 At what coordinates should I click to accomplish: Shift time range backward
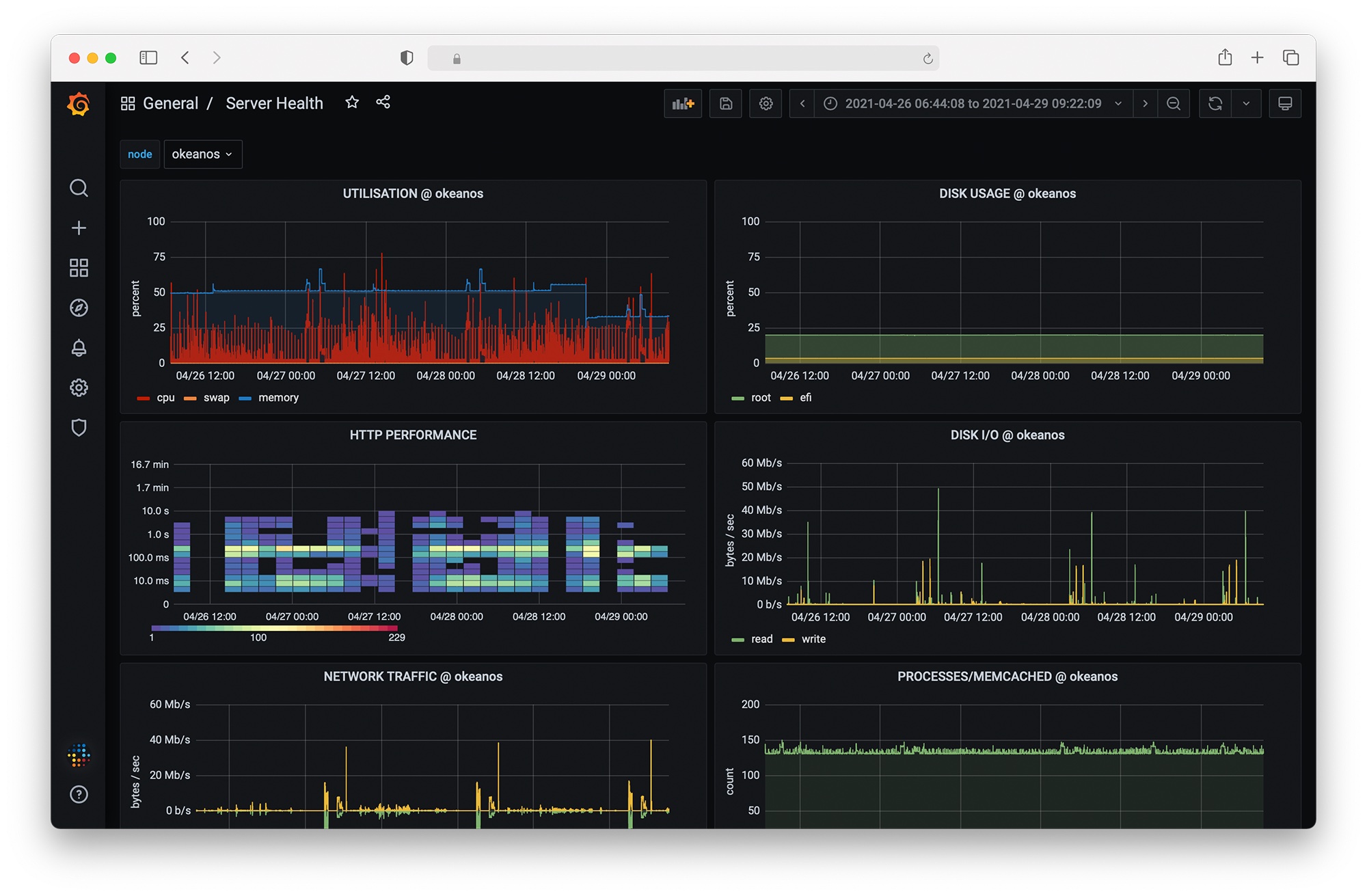[x=802, y=103]
